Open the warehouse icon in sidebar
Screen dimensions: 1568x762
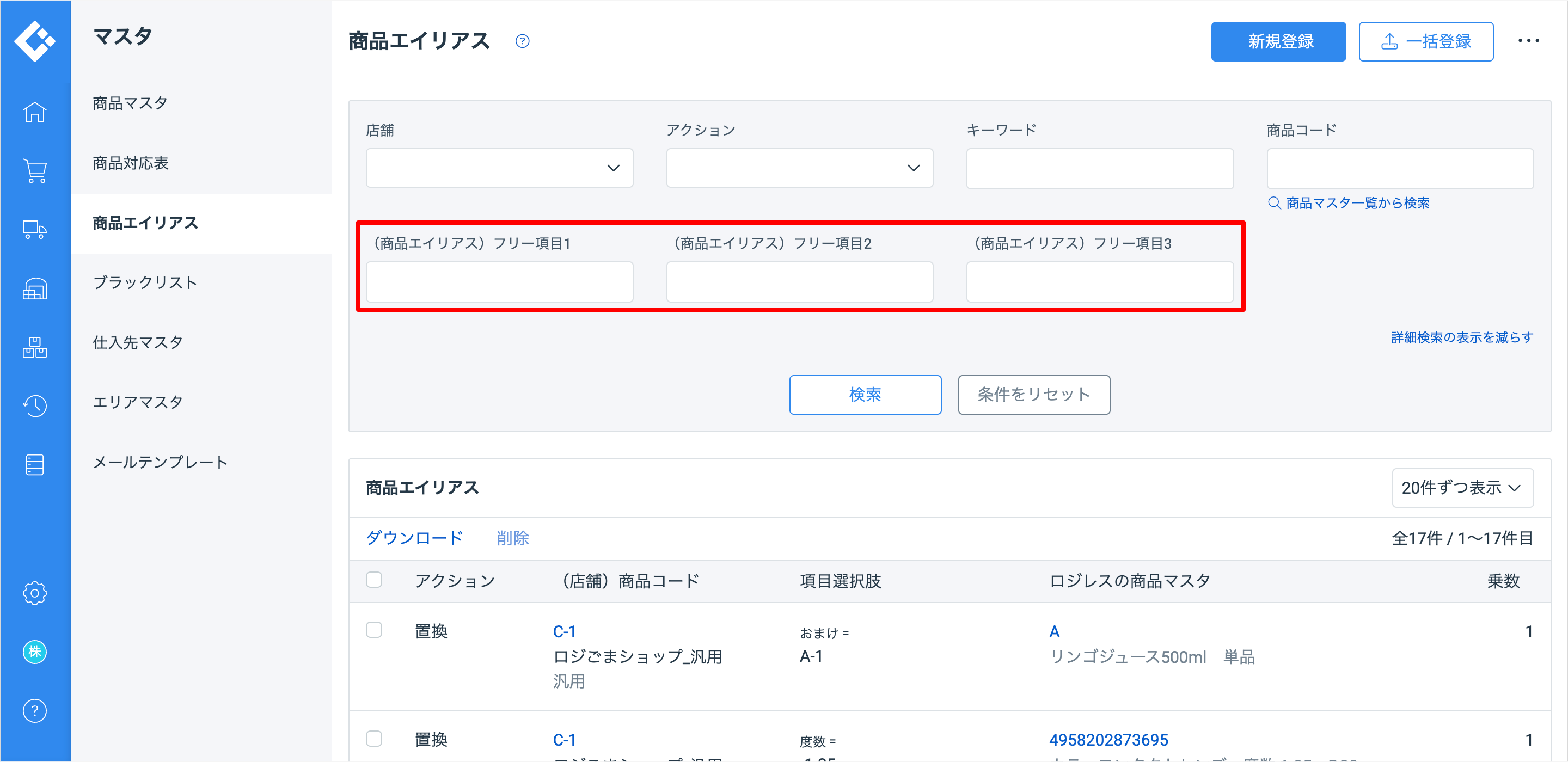pyautogui.click(x=35, y=288)
